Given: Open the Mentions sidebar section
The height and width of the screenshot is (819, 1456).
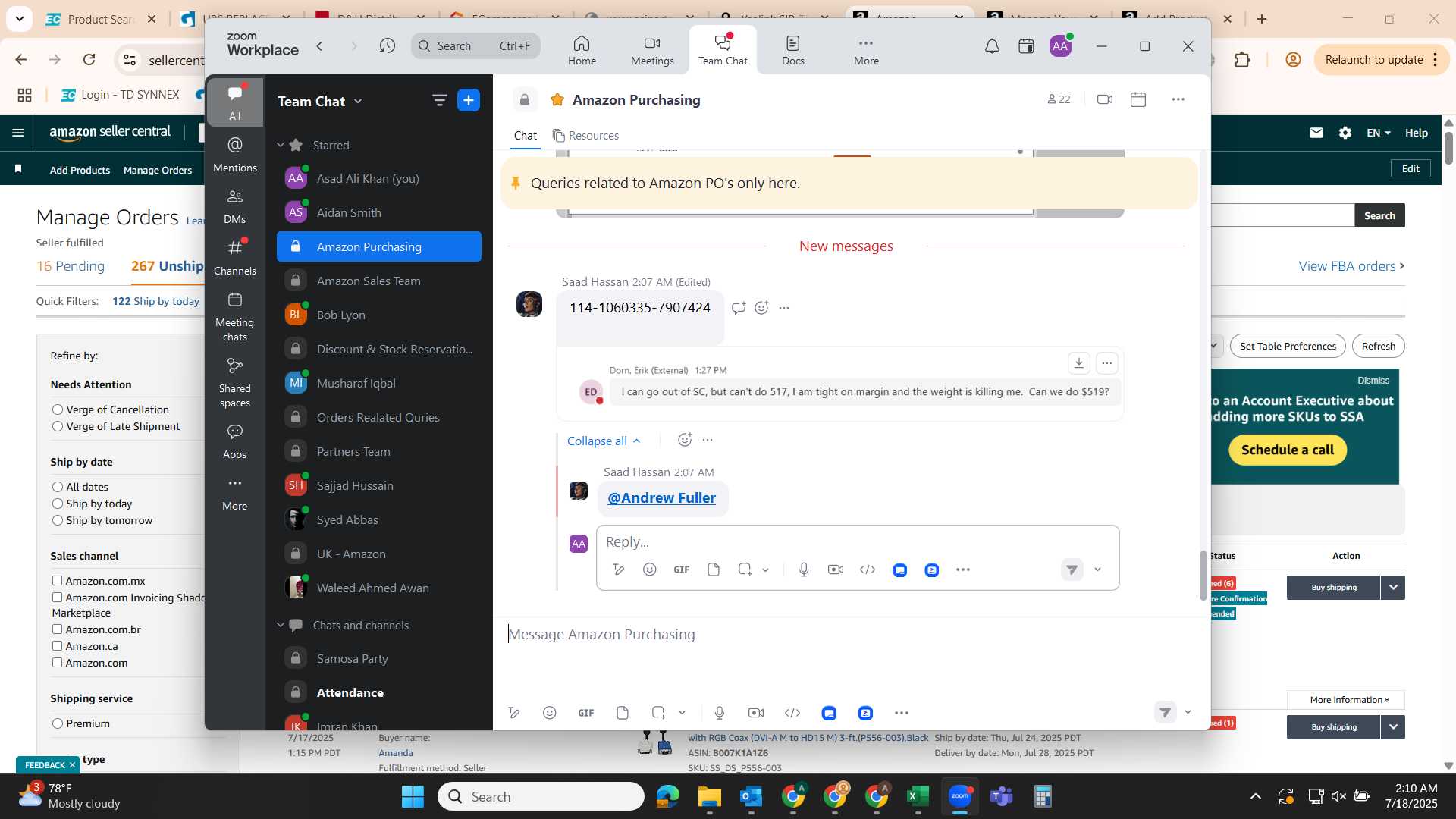Looking at the screenshot, I should click(234, 155).
